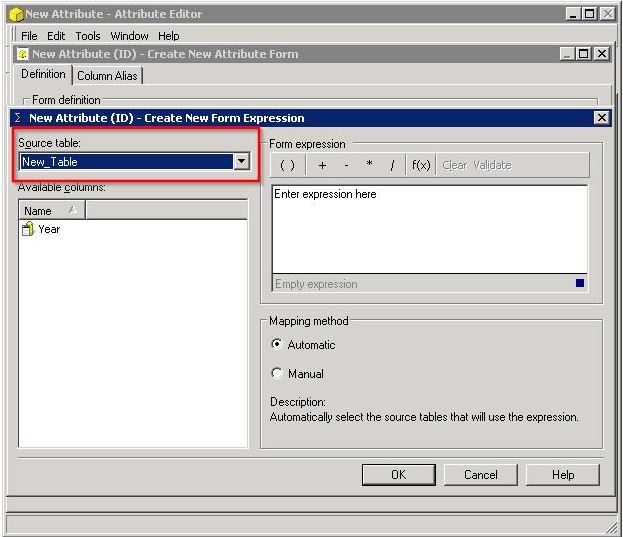
Task: Click the sigma icon in Form Expression title
Action: click(18, 118)
